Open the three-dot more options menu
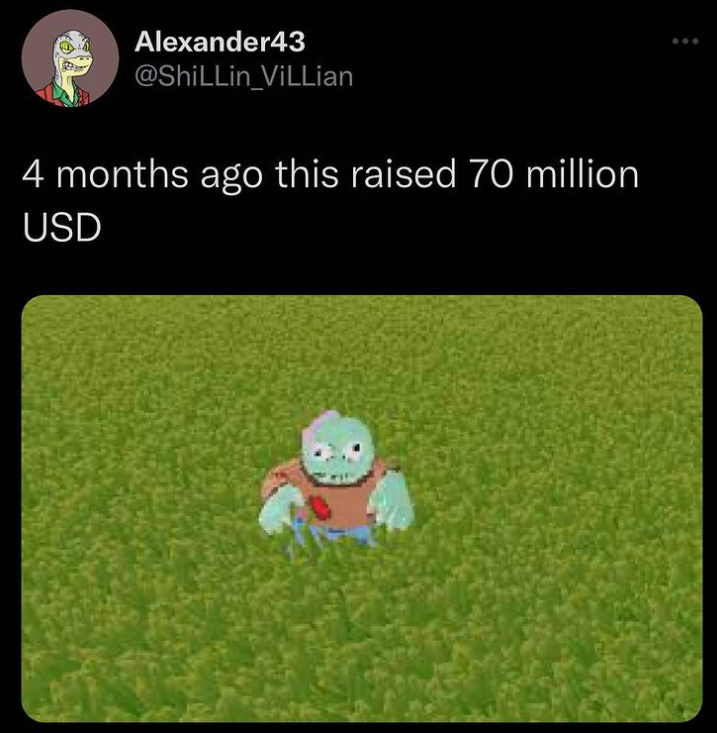The width and height of the screenshot is (717, 733). click(685, 41)
